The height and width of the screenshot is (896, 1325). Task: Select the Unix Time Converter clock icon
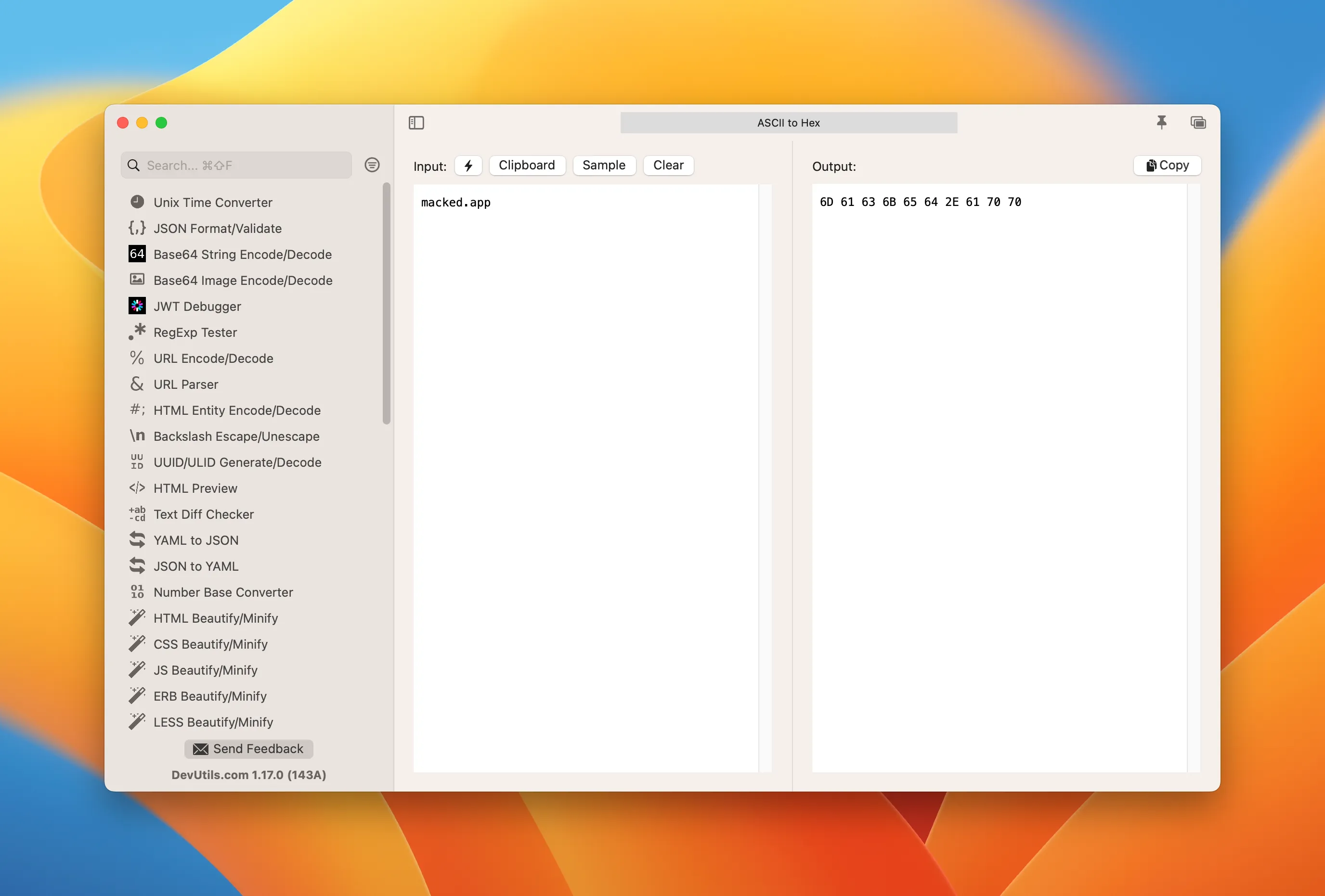137,202
